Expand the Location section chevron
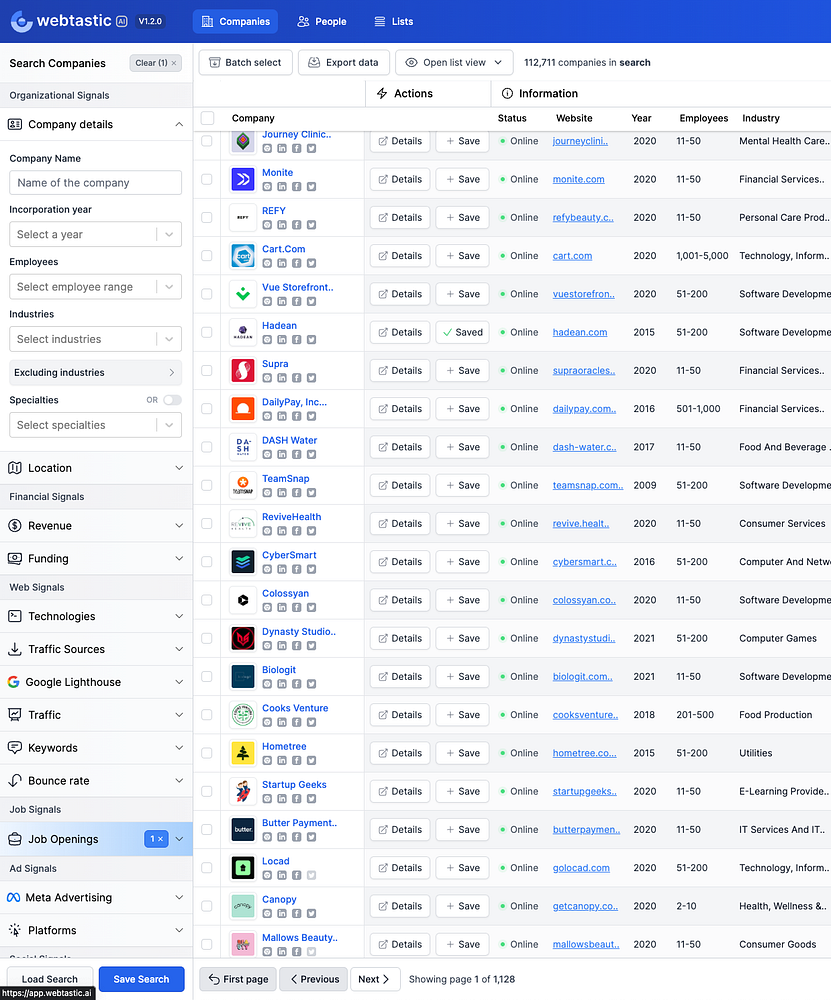 pos(179,468)
